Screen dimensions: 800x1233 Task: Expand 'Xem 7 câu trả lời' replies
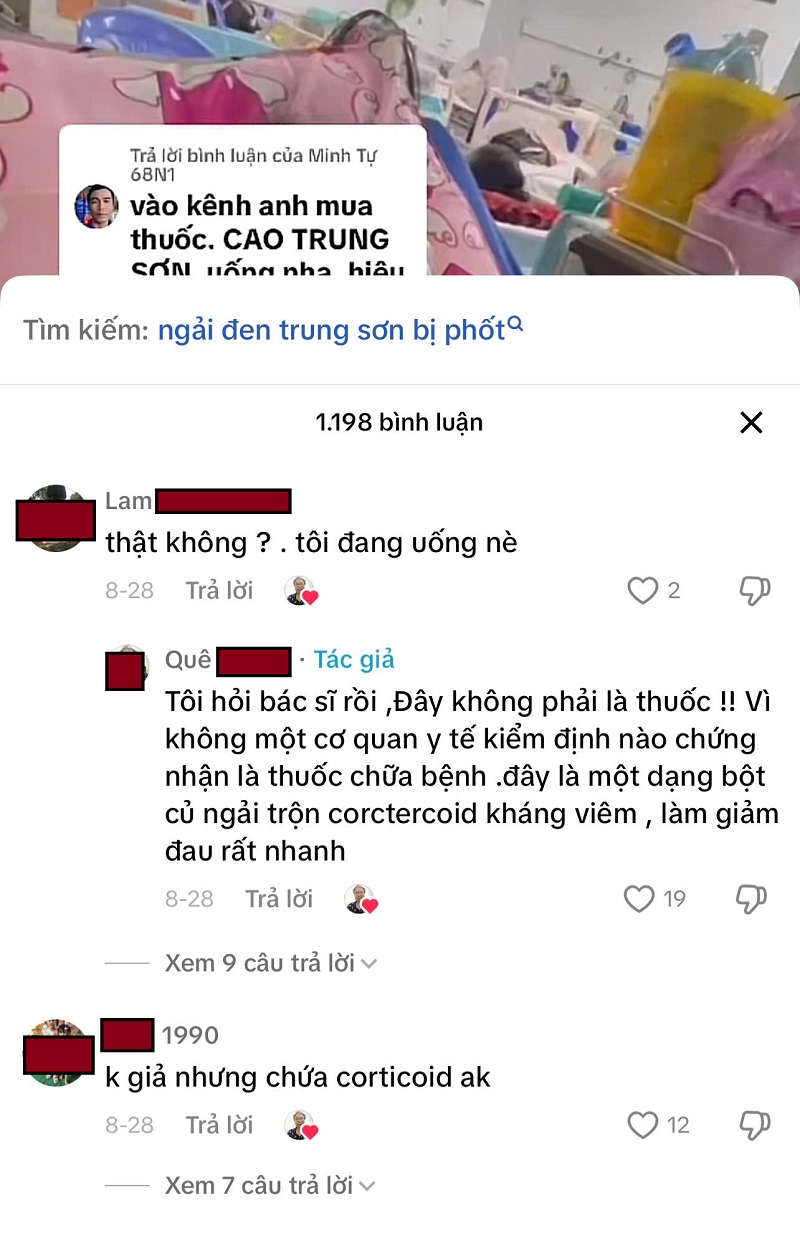click(x=270, y=1185)
